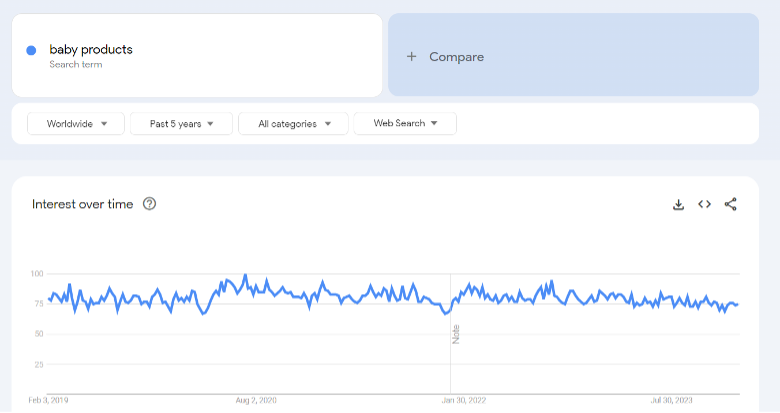Screen dimensions: 780x413
Task: Click the Worldwide dropdown arrow
Action: coord(104,124)
